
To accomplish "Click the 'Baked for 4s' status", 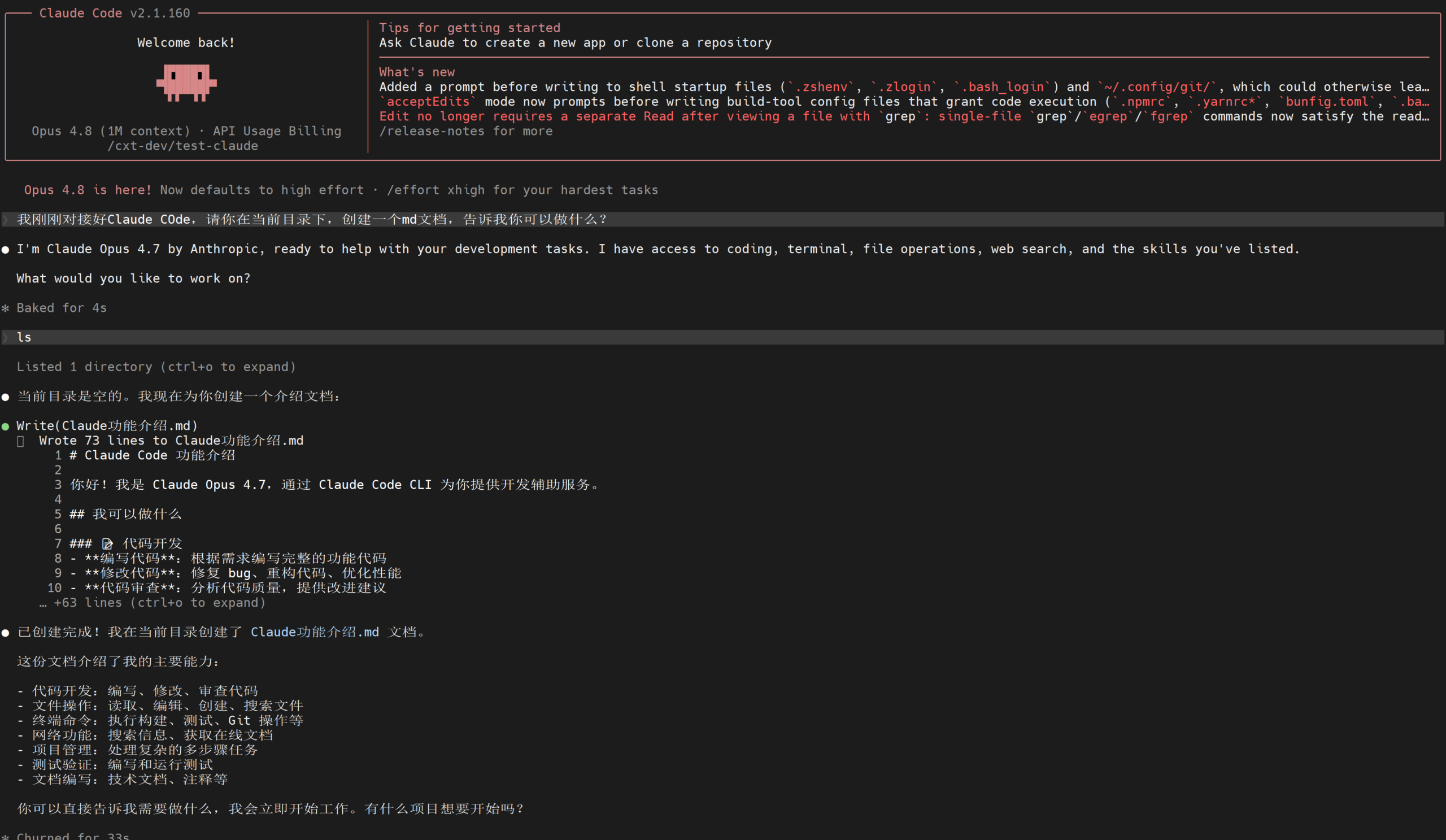I will pyautogui.click(x=62, y=308).
